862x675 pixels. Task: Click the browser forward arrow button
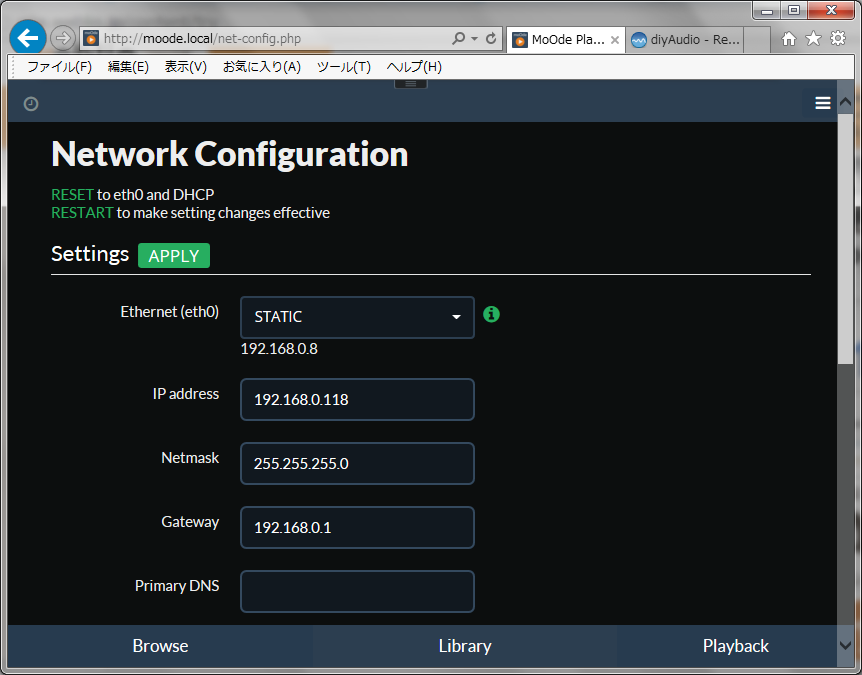63,38
